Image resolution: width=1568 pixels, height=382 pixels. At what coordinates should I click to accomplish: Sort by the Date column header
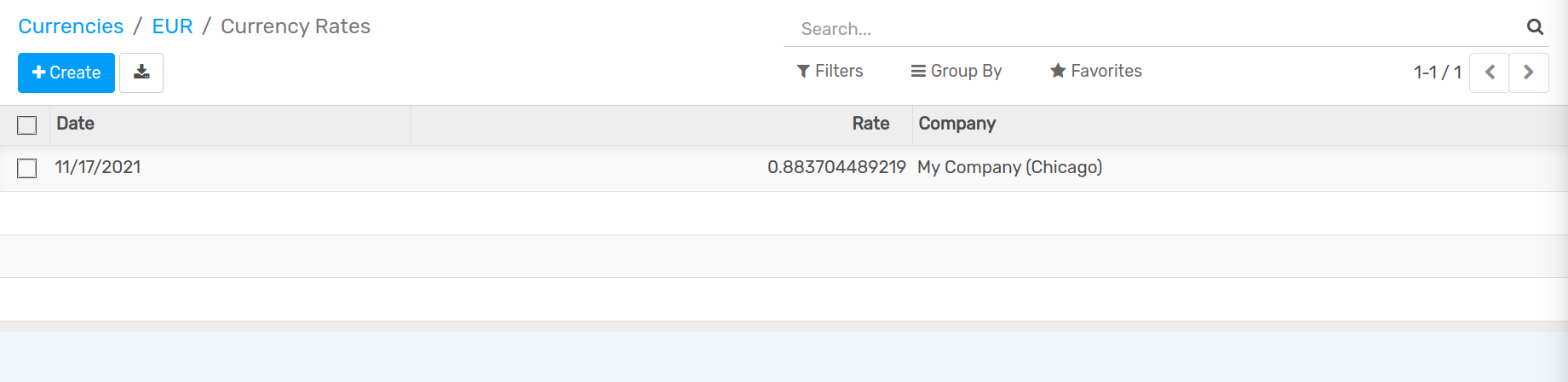(x=76, y=124)
